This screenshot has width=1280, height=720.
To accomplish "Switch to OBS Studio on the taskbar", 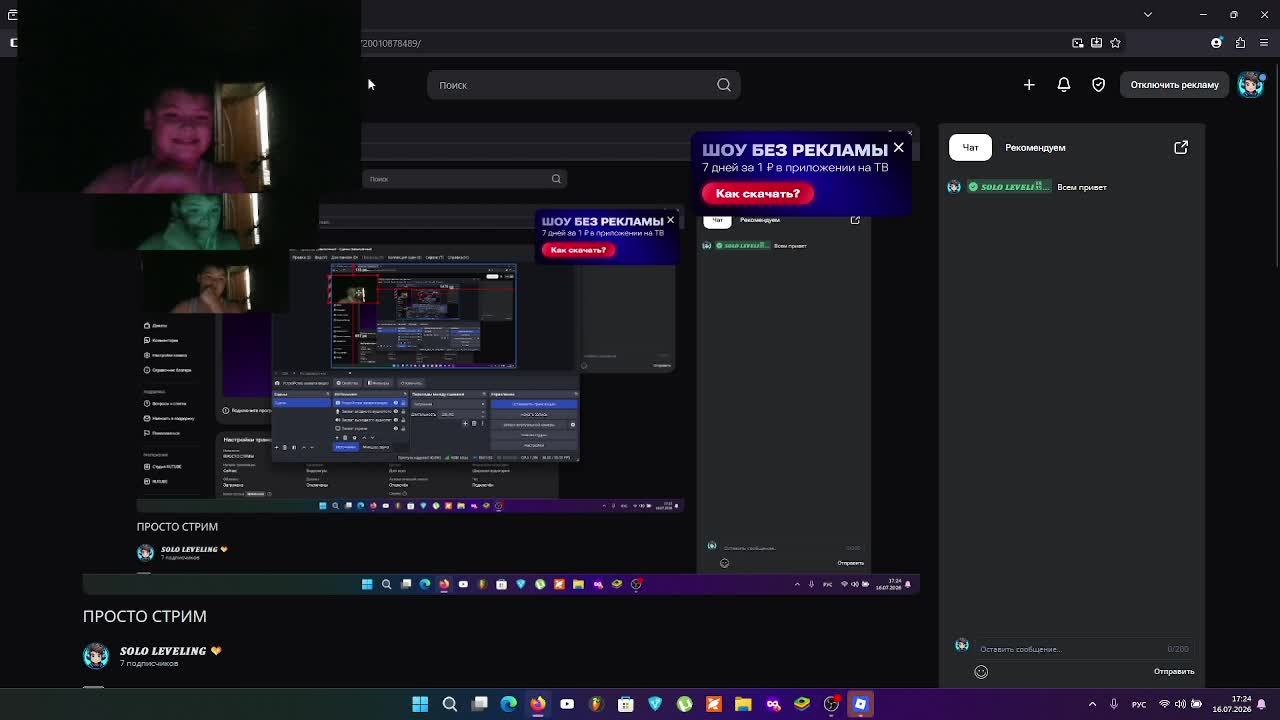I will click(831, 704).
